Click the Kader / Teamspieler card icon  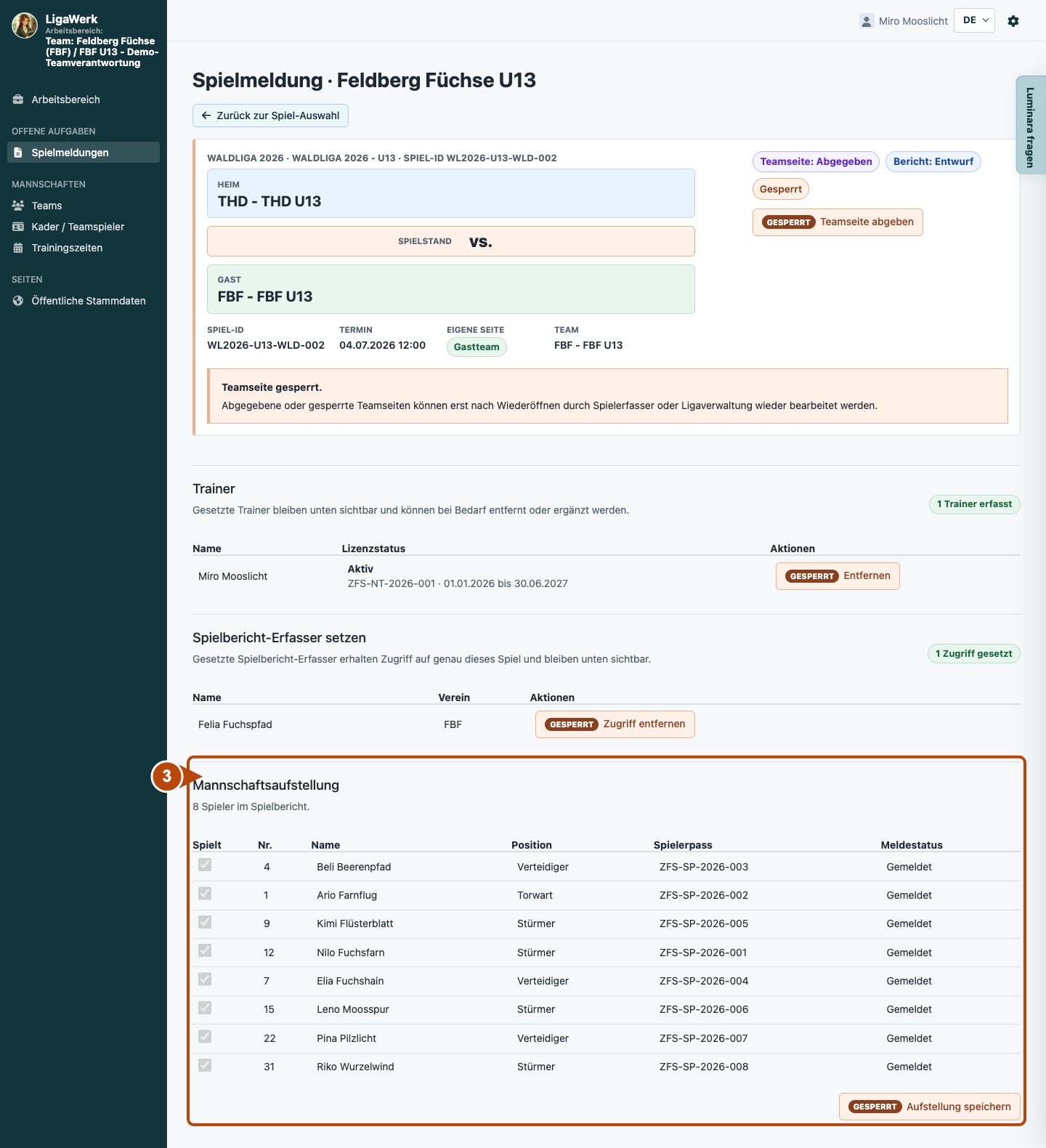[x=18, y=227]
